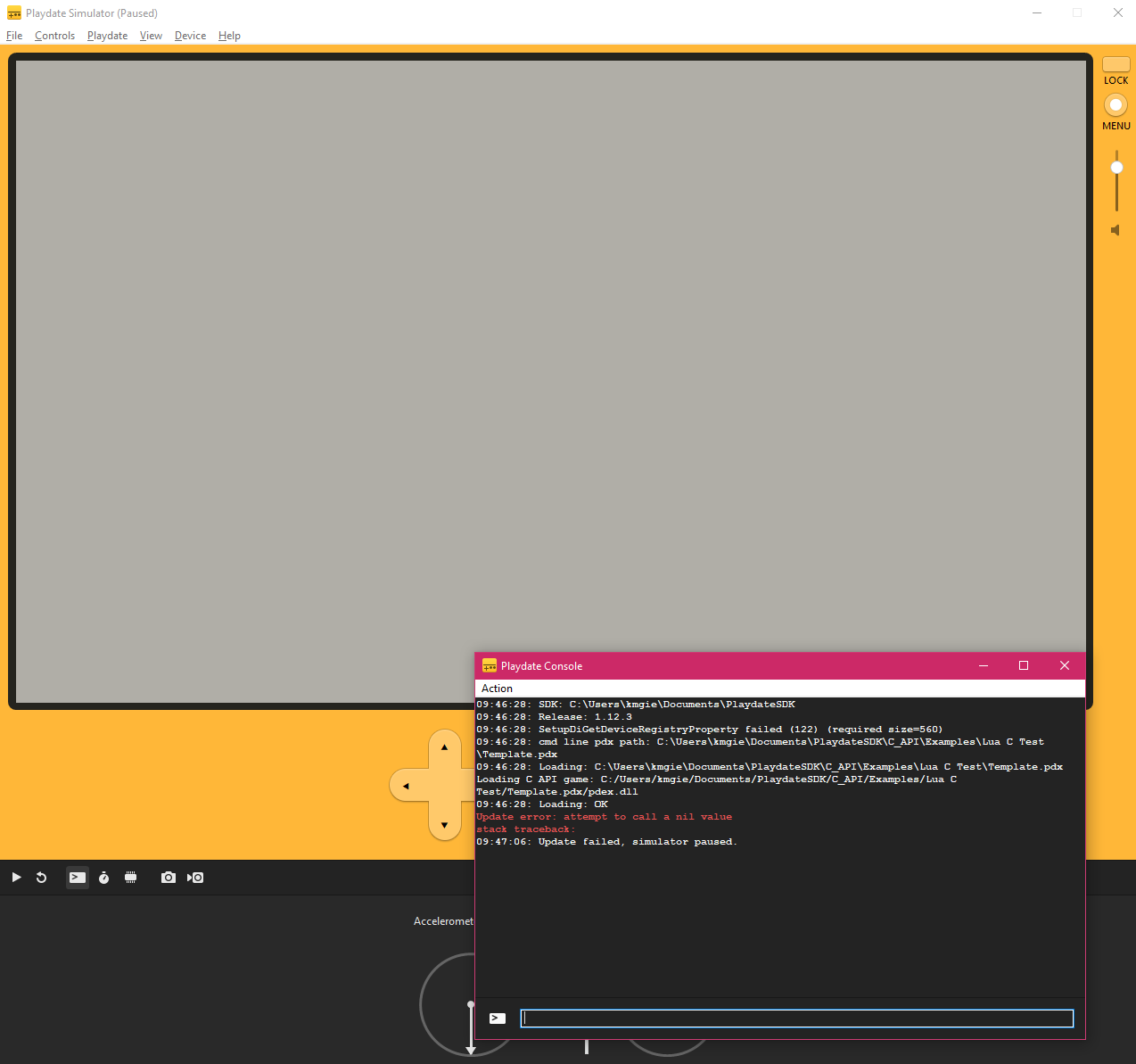Image resolution: width=1136 pixels, height=1064 pixels.
Task: Expand the Action menu in Playdate Console
Action: click(x=497, y=689)
